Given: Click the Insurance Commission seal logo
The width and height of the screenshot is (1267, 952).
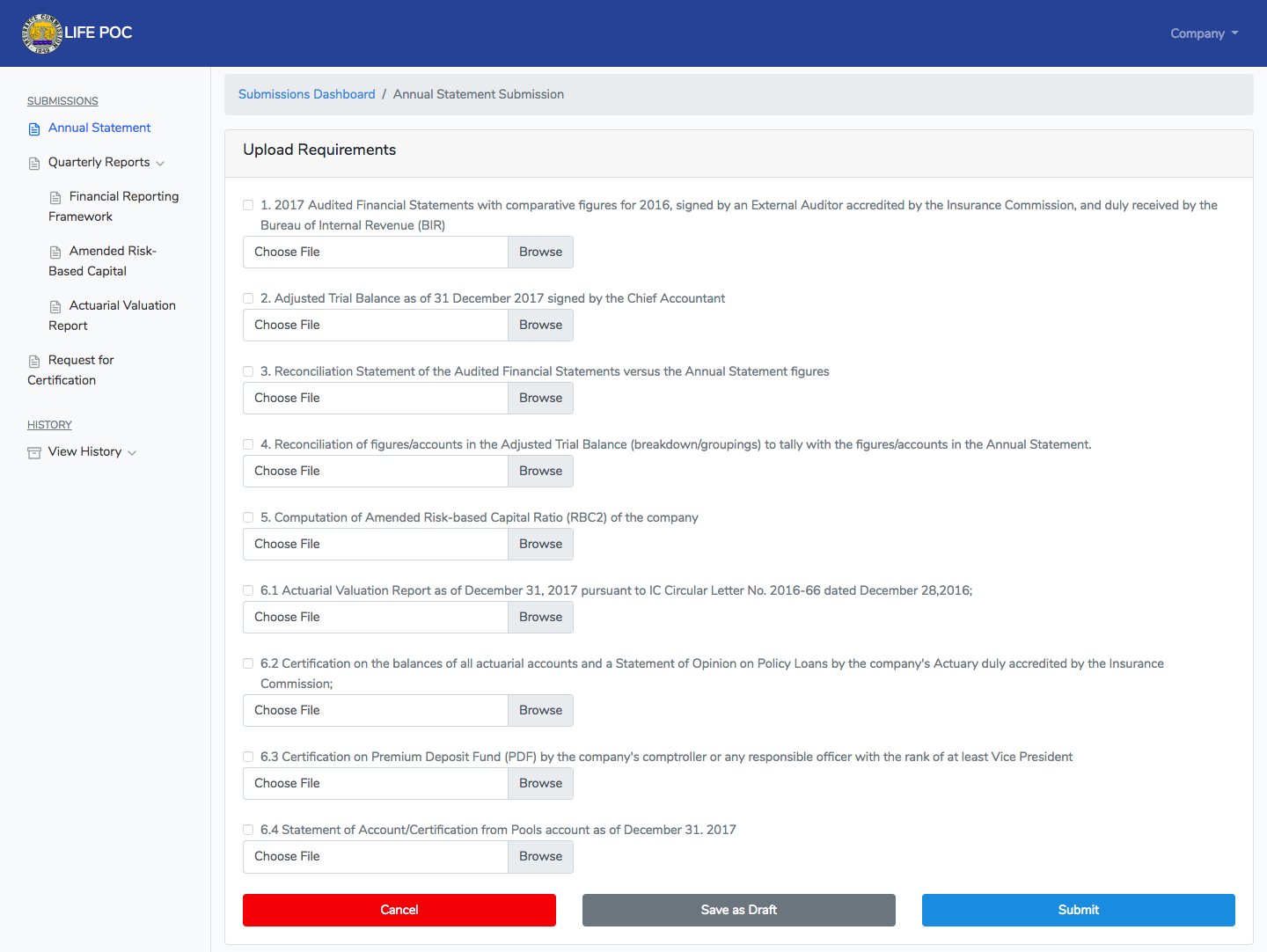Looking at the screenshot, I should [42, 33].
